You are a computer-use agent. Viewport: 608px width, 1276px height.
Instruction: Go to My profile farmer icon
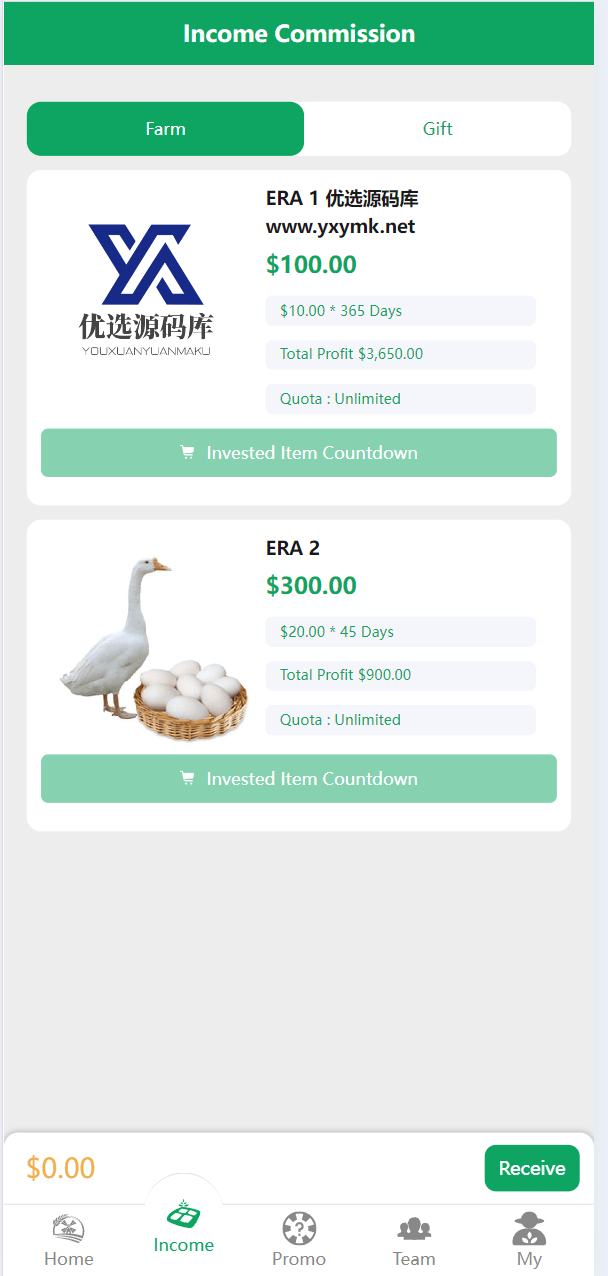pyautogui.click(x=529, y=1229)
